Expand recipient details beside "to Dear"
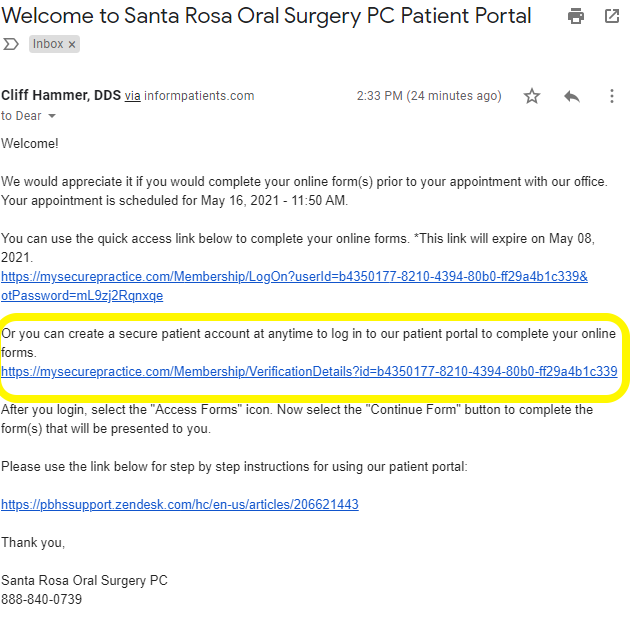The height and width of the screenshot is (634, 634). [52, 116]
